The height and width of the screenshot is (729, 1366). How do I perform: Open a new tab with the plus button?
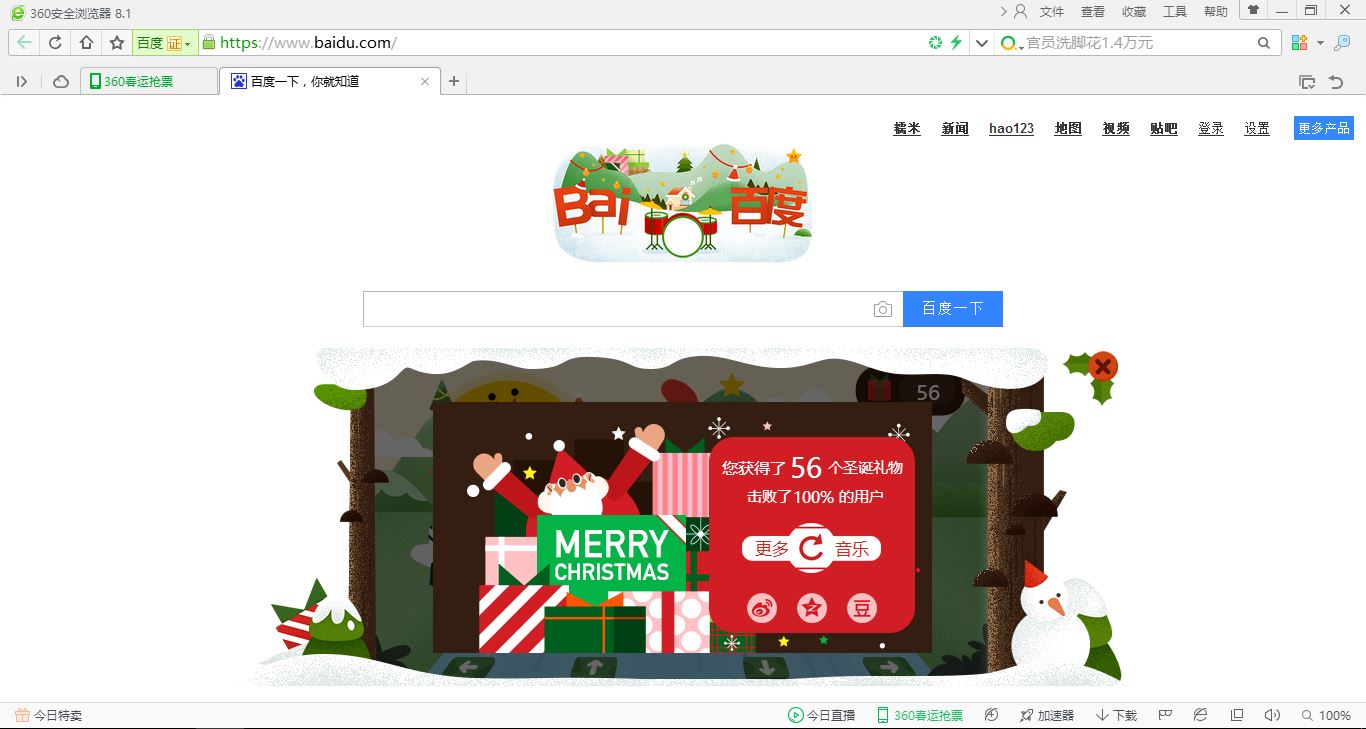[454, 82]
